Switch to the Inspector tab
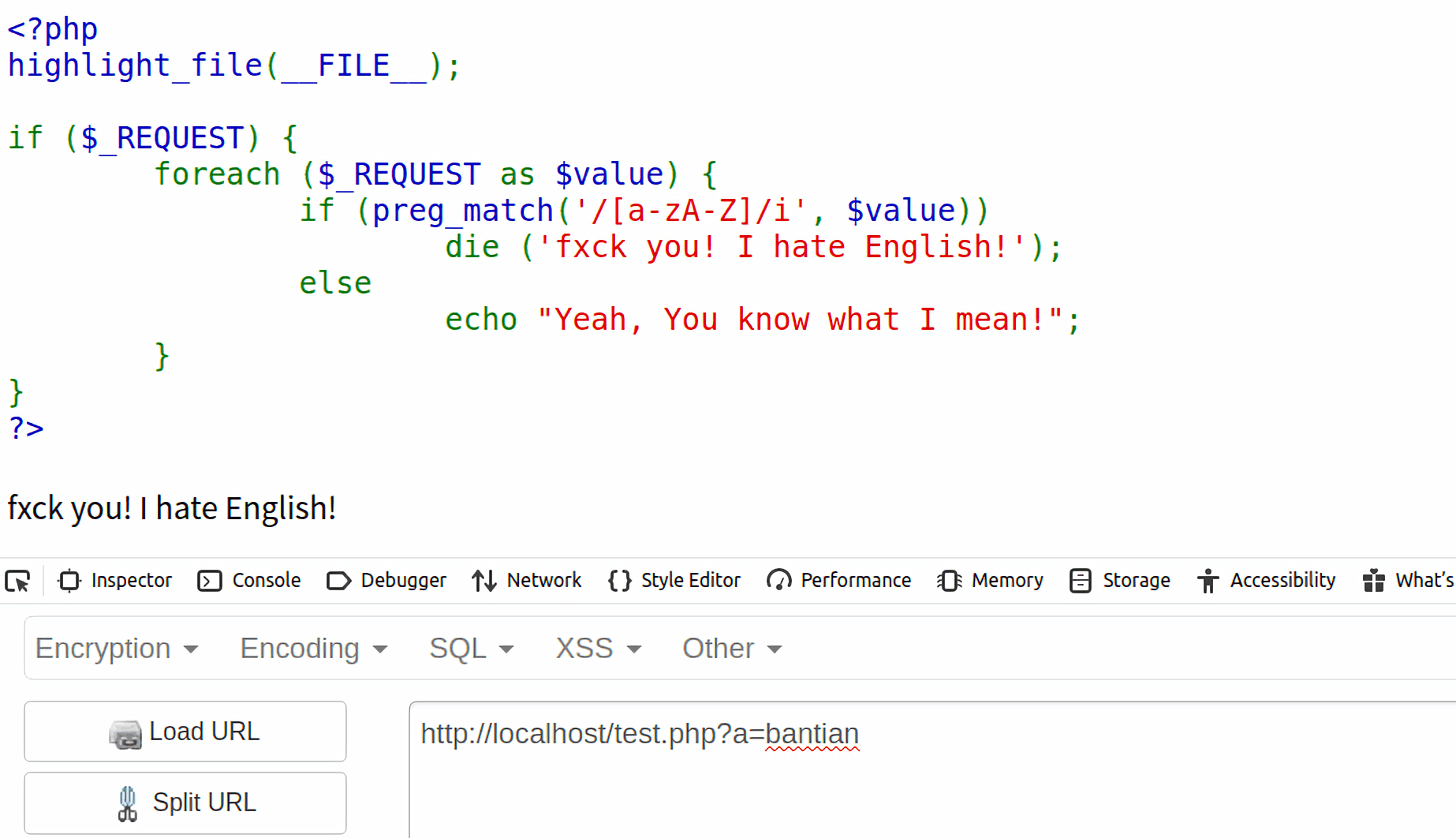Image resolution: width=1456 pixels, height=838 pixels. 115,581
